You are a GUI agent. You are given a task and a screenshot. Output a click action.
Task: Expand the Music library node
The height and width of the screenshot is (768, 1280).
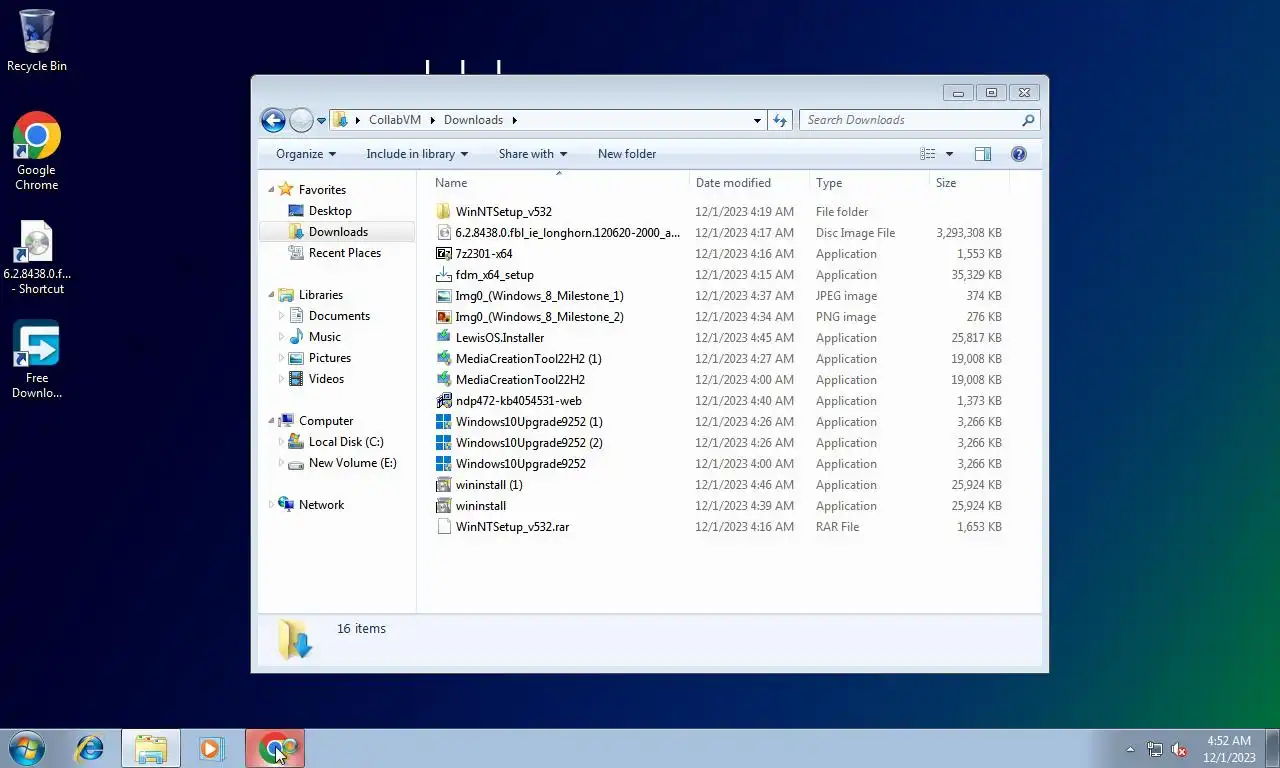[x=281, y=337]
